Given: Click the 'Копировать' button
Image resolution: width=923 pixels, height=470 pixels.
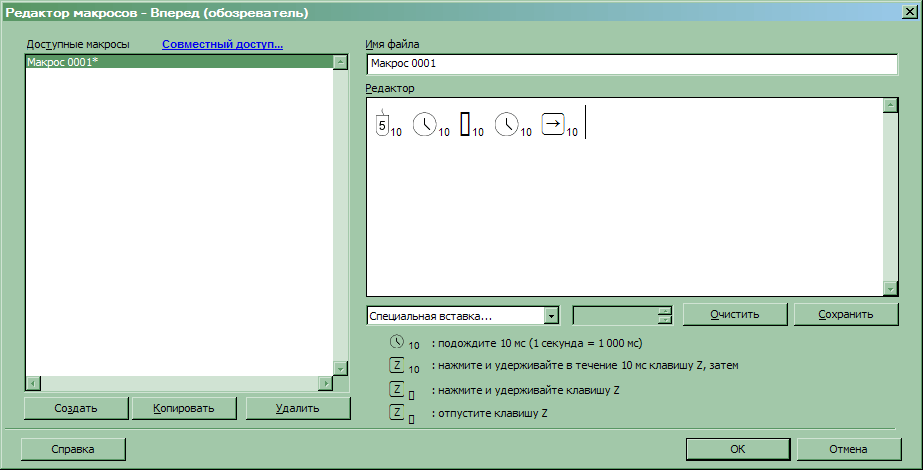Looking at the screenshot, I should (184, 408).
